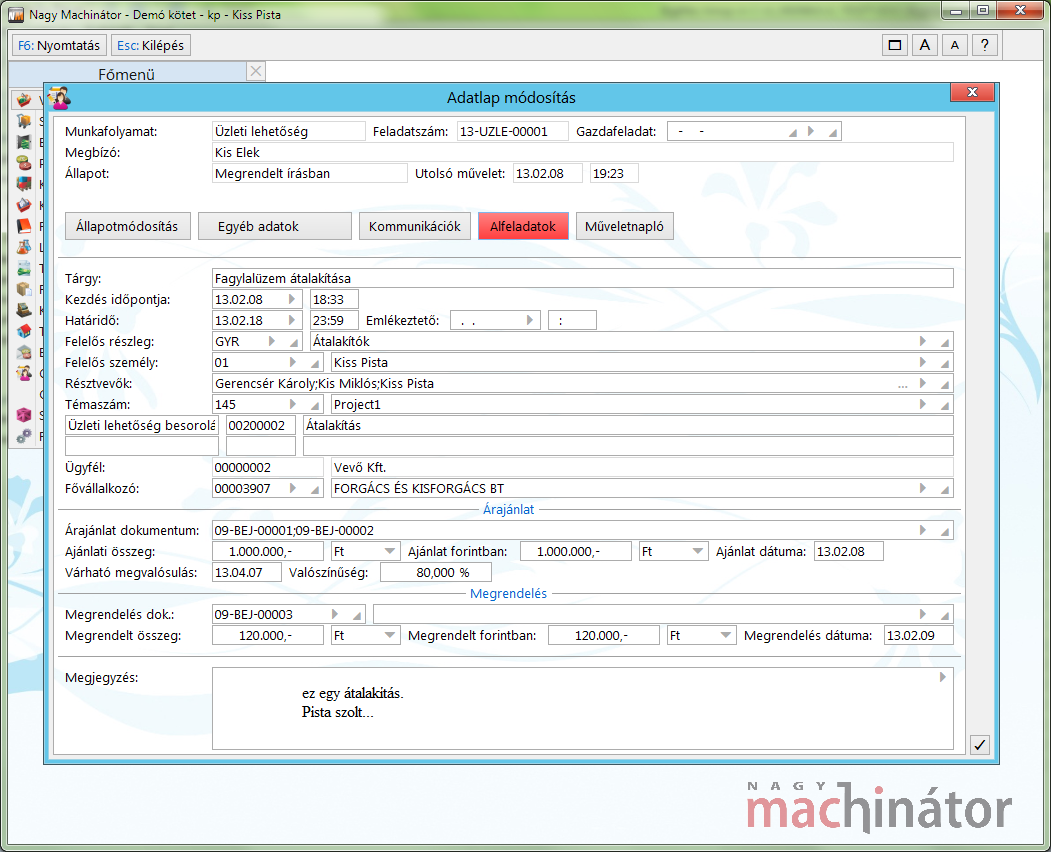This screenshot has width=1051, height=852.
Task: Click the small font 'A' toolbar icon
Action: pos(955,45)
